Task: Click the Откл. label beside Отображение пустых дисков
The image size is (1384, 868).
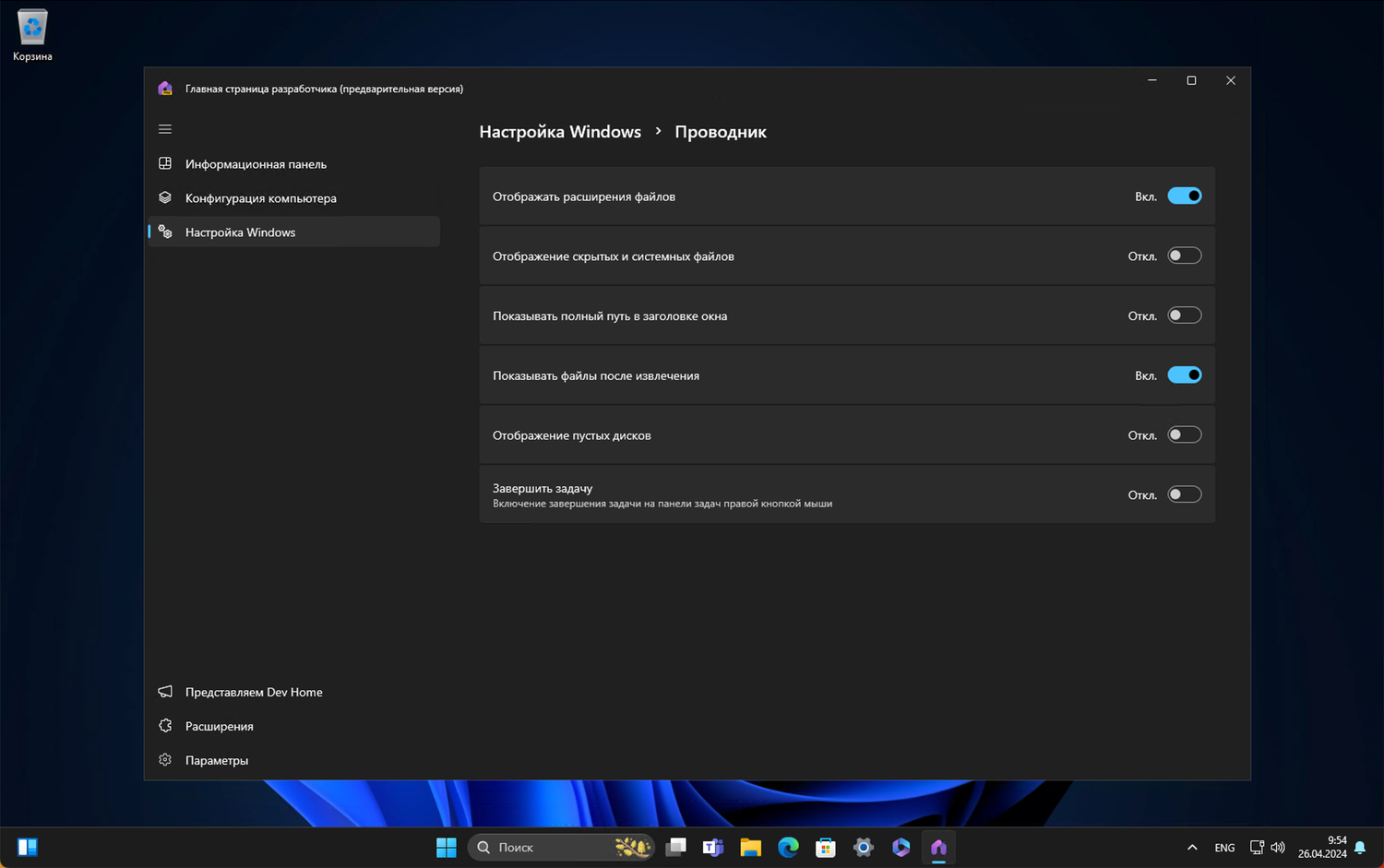Action: (x=1142, y=435)
